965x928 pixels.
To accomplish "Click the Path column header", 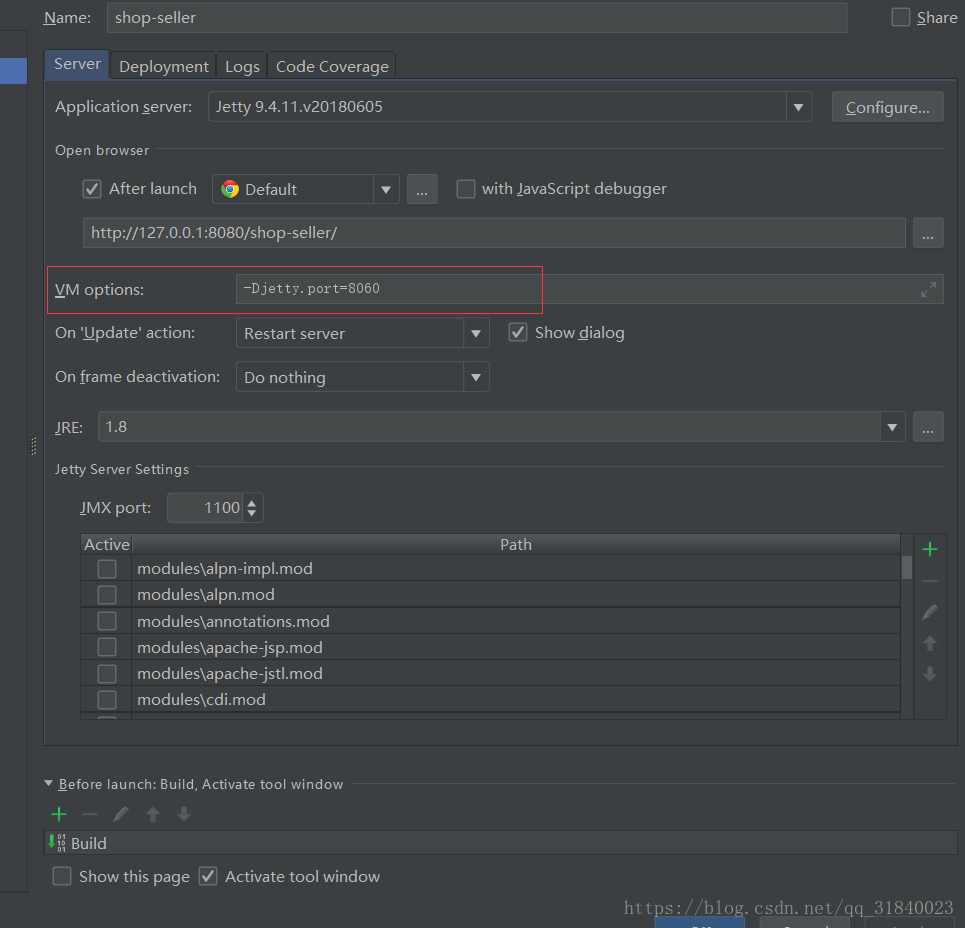I will point(516,545).
